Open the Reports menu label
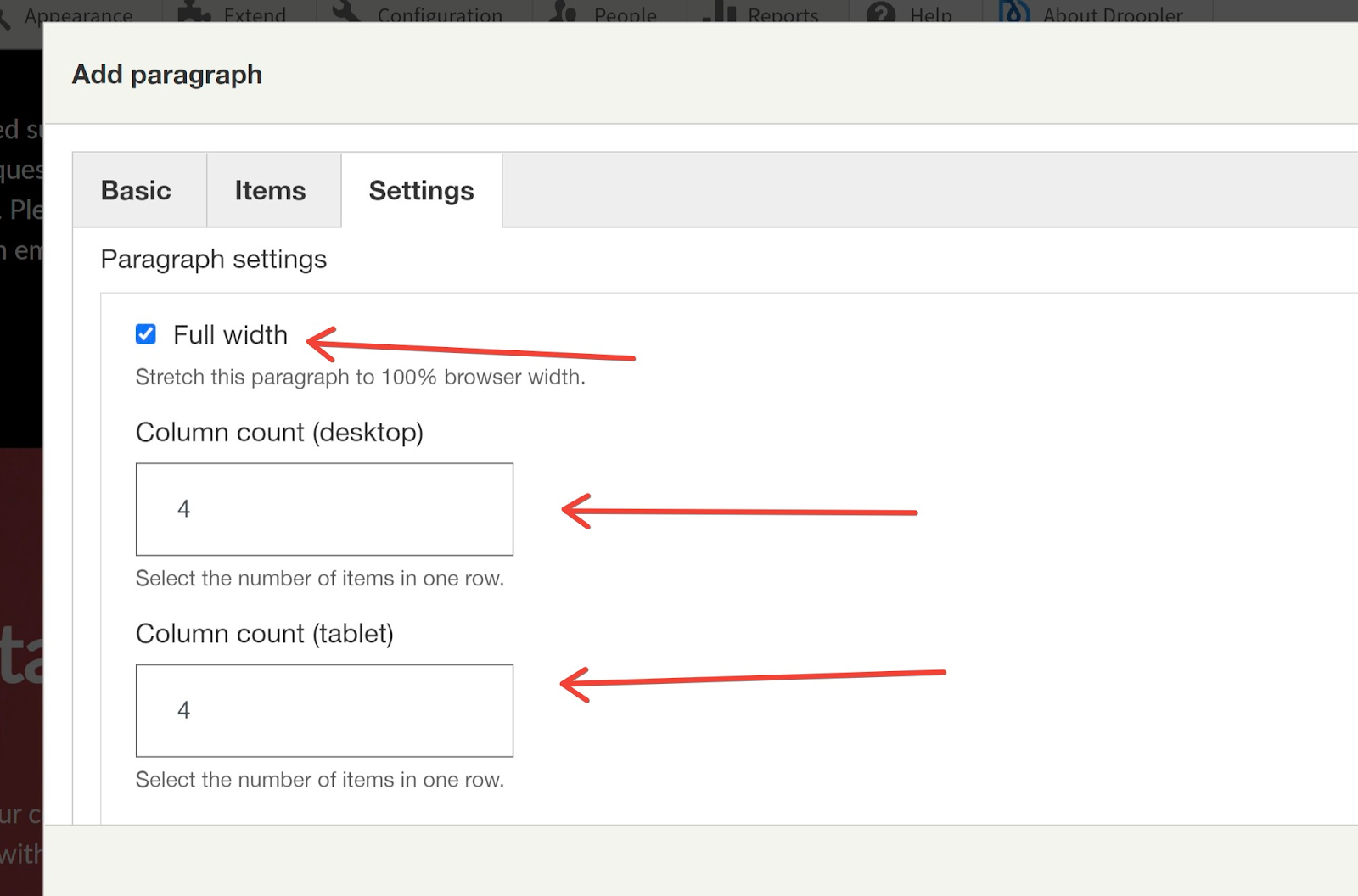The width and height of the screenshot is (1358, 896). [x=783, y=14]
